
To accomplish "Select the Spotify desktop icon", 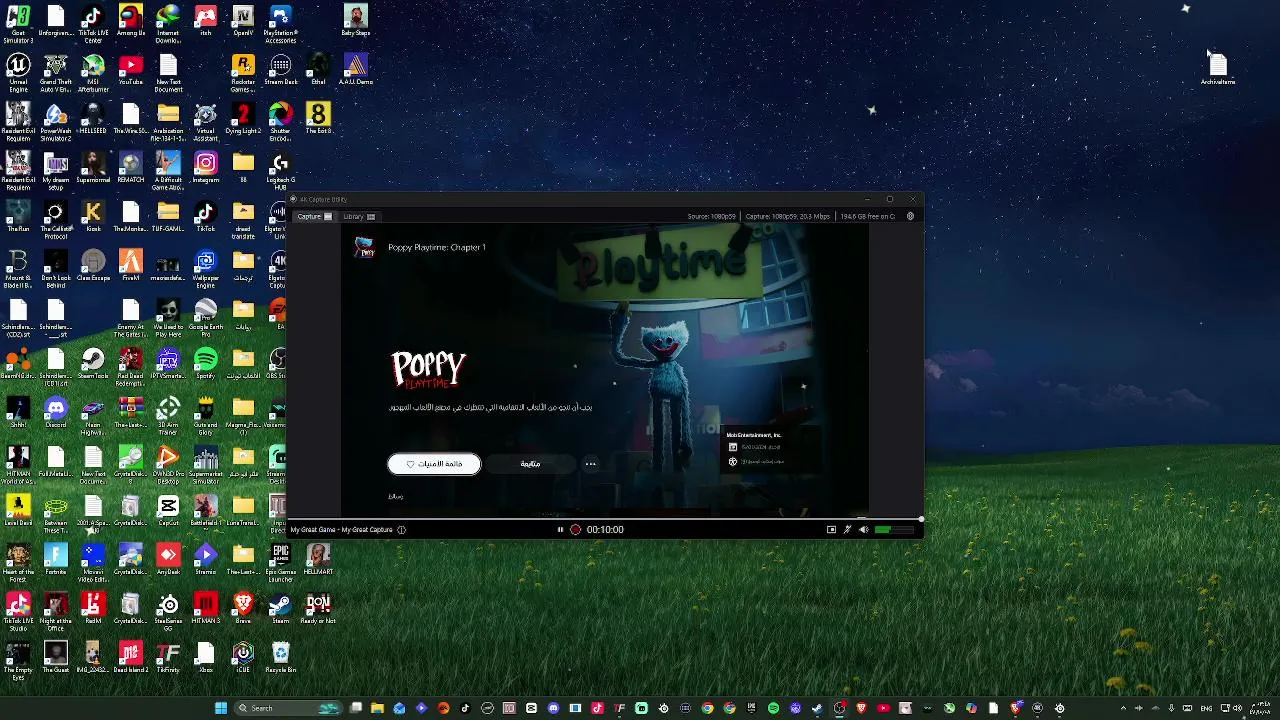I will 205,364.
